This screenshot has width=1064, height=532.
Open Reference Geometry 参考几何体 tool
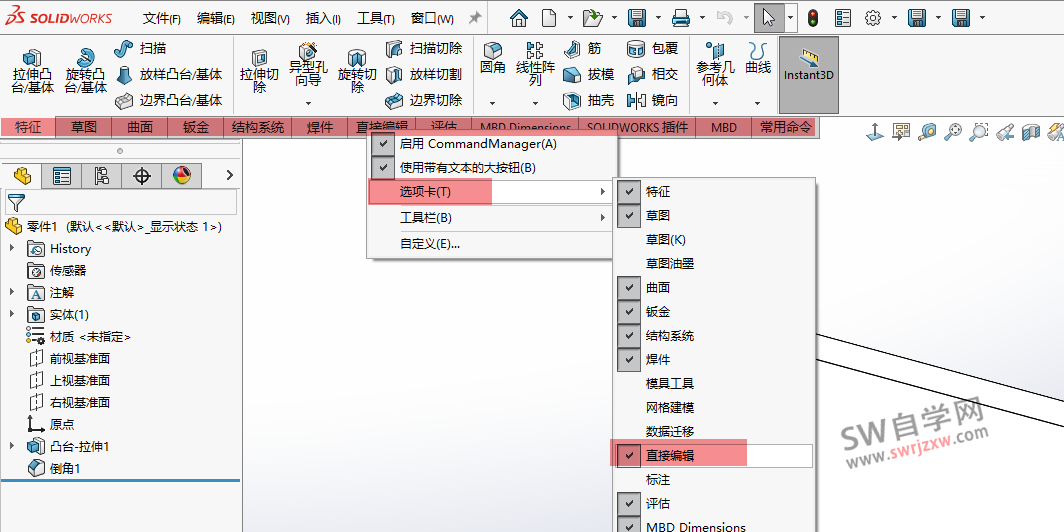(x=715, y=64)
